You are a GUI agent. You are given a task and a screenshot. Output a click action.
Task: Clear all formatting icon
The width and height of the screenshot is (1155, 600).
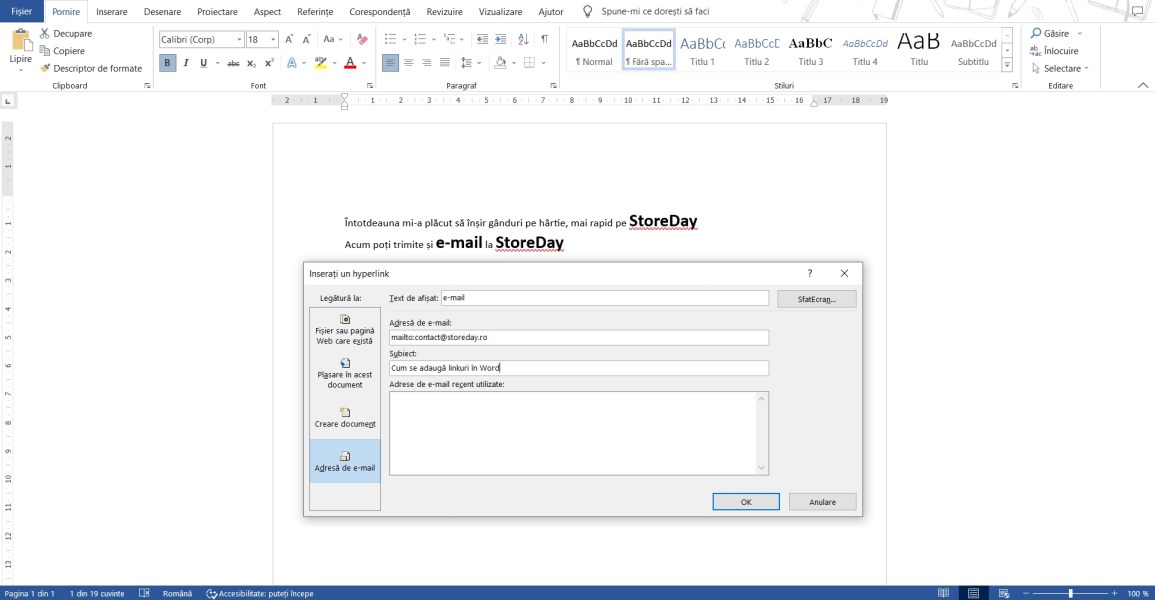coord(362,40)
